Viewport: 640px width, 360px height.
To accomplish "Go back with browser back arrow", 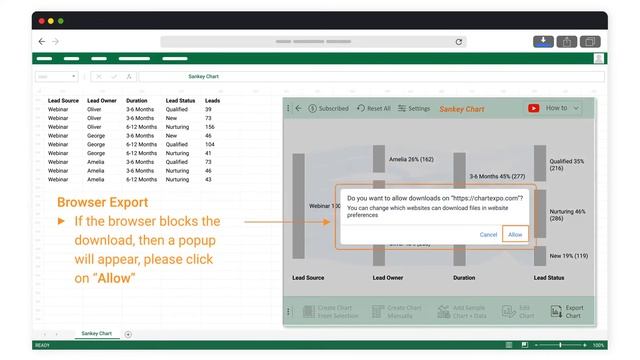I will pyautogui.click(x=42, y=42).
